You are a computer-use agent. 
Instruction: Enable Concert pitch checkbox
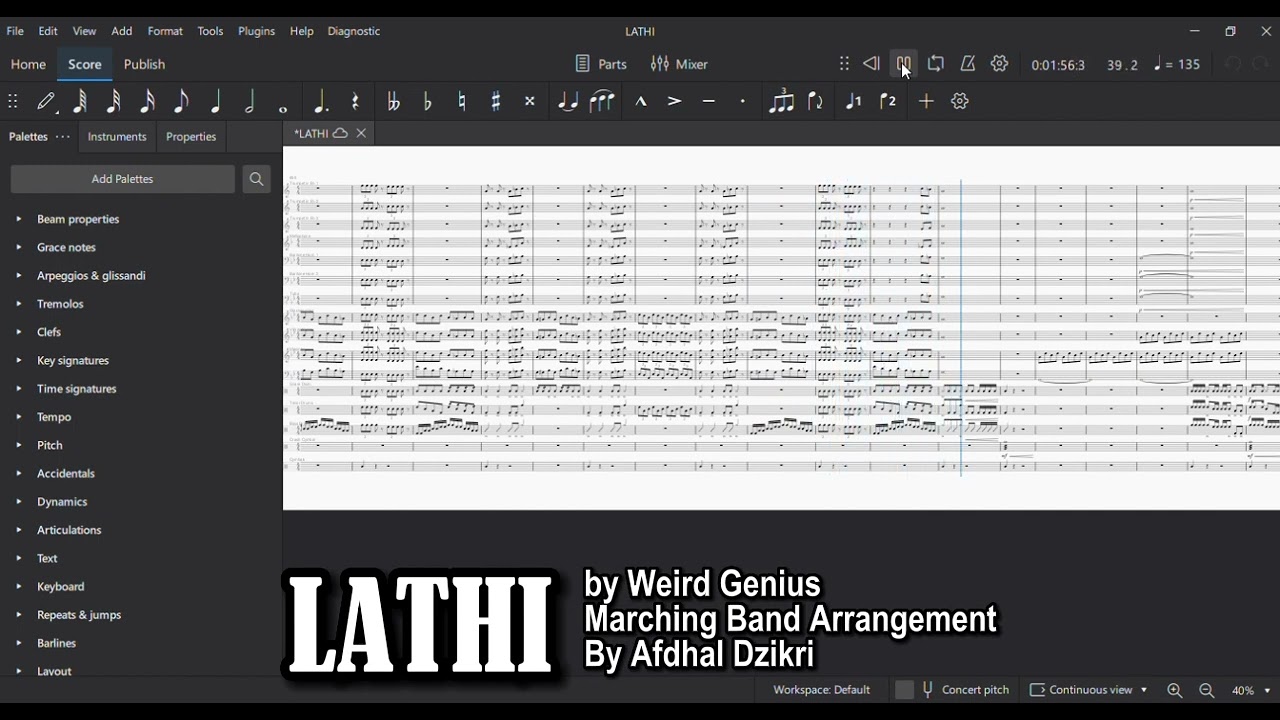905,690
